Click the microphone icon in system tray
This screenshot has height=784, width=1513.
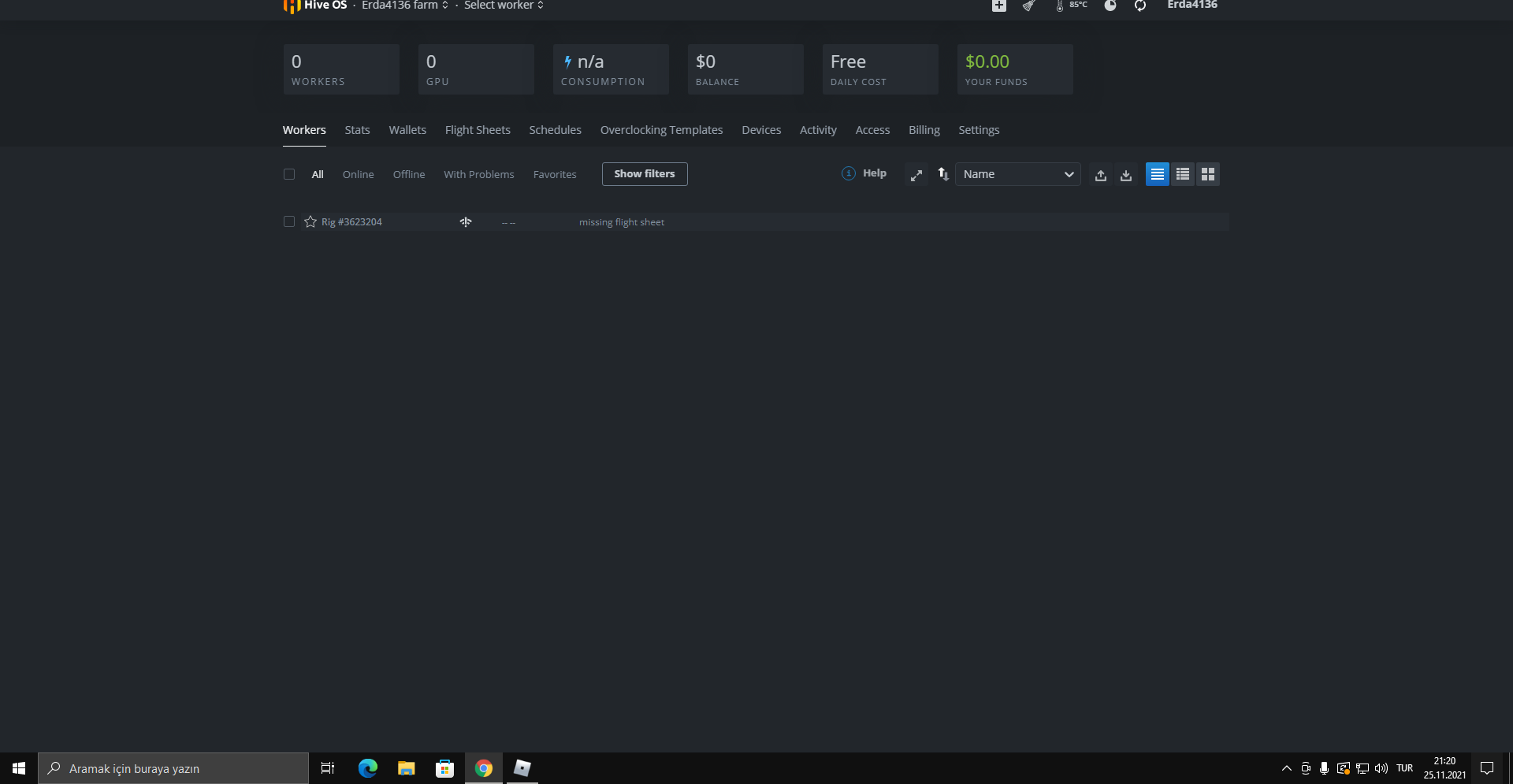[x=1325, y=768]
